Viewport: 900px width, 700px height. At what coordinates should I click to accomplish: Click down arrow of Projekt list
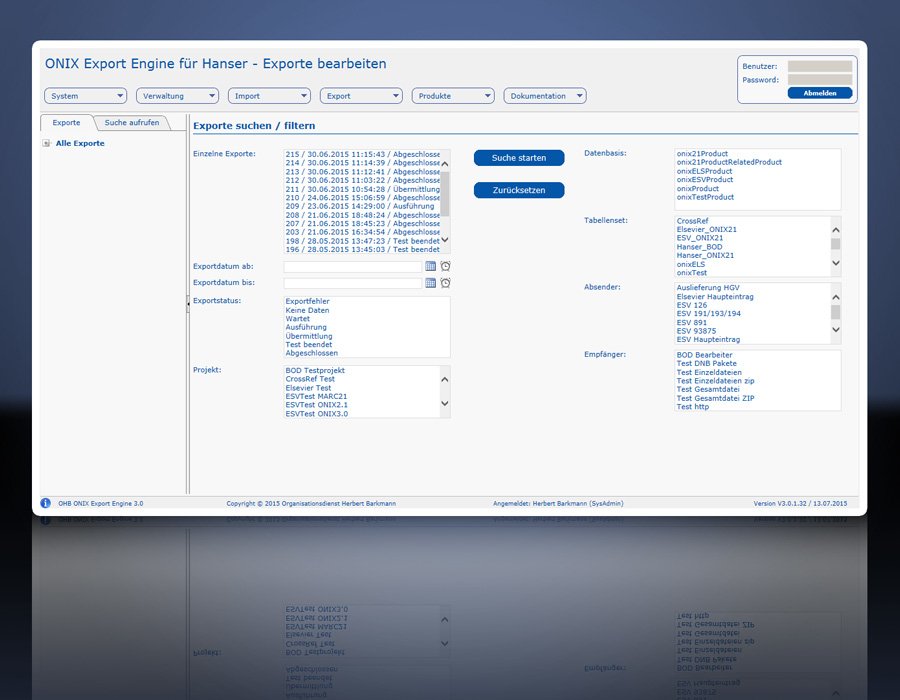(x=445, y=403)
